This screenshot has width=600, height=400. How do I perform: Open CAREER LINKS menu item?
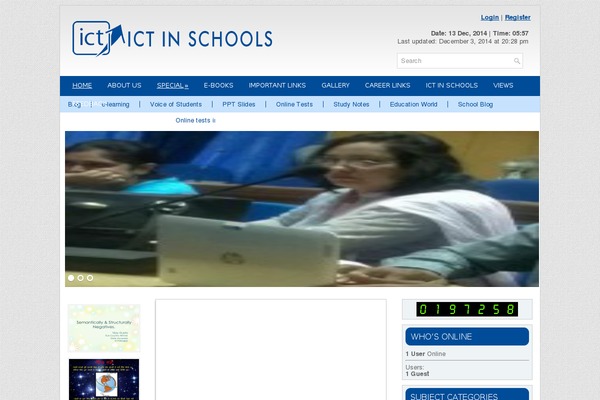(387, 85)
